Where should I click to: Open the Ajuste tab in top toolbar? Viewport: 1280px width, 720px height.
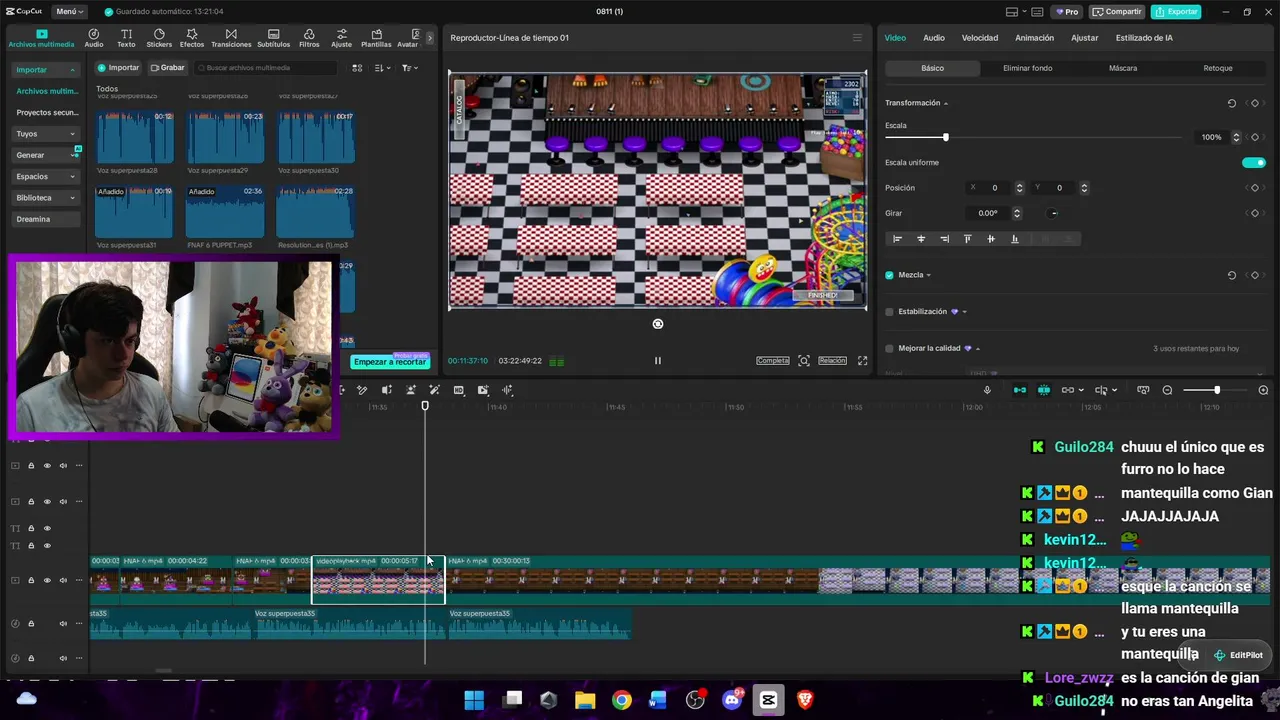342,38
